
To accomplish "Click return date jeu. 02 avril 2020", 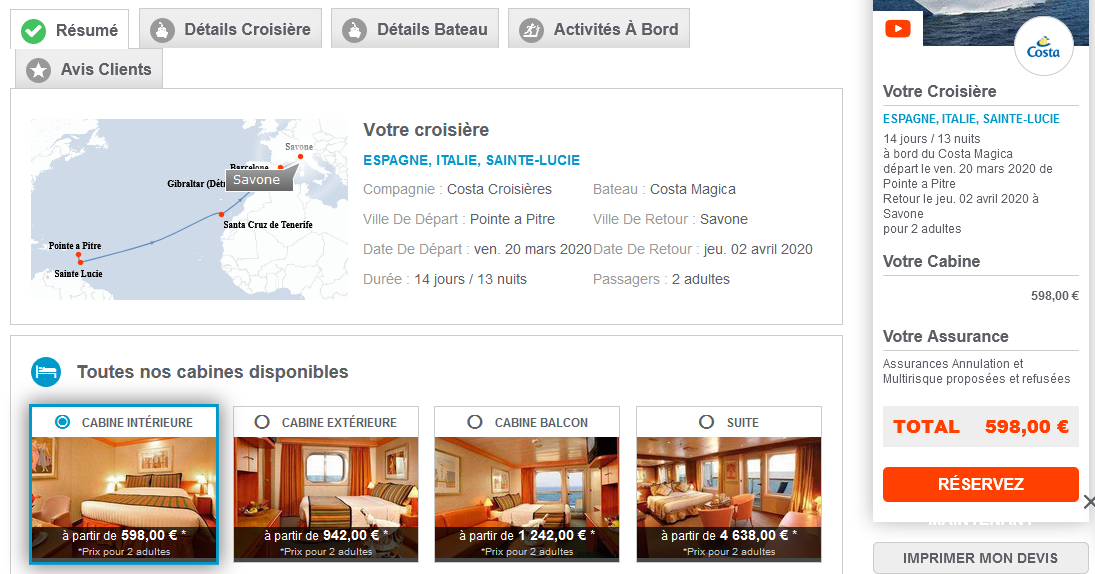I will click(758, 249).
